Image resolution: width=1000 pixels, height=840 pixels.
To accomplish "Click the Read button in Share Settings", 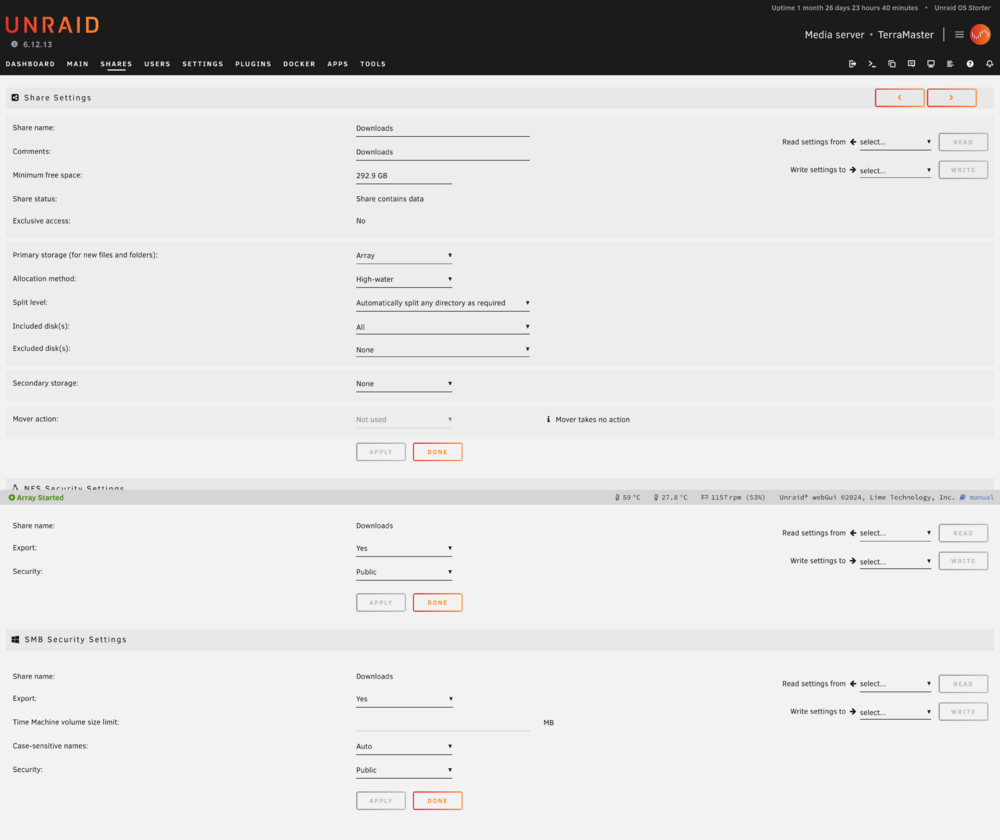I will tap(963, 142).
